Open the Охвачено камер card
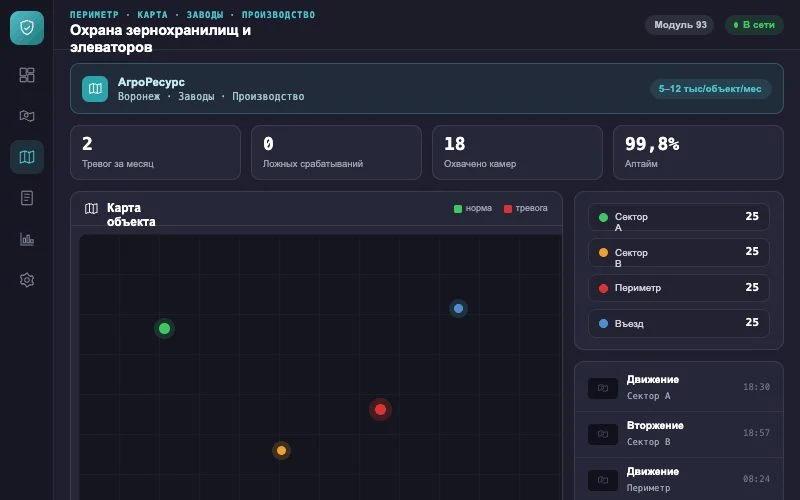 point(517,152)
